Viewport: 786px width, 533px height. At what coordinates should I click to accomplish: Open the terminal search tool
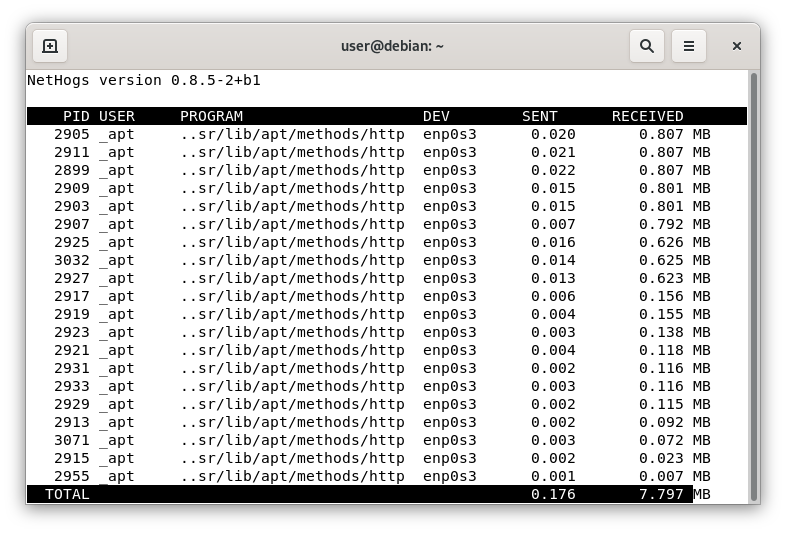coord(647,46)
